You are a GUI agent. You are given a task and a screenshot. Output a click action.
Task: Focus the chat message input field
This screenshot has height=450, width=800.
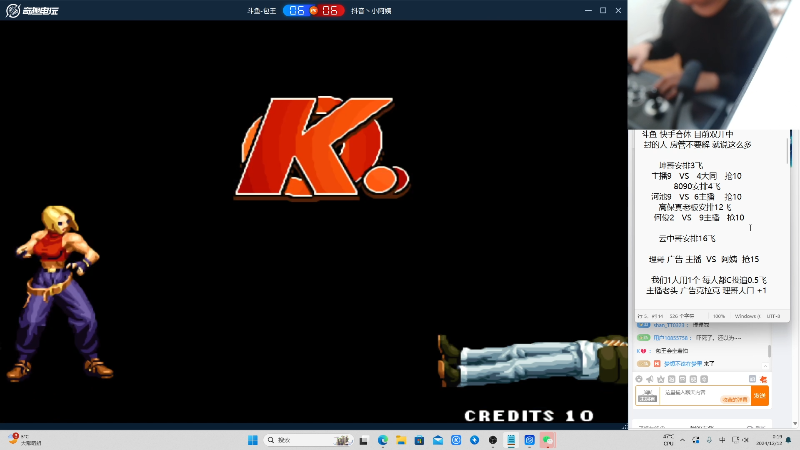tap(705, 395)
